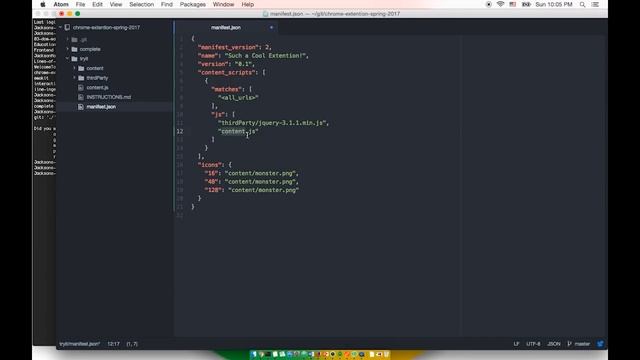Viewport: 640px width, 360px height.
Task: Click line number 12 in gutter
Action: click(180, 131)
